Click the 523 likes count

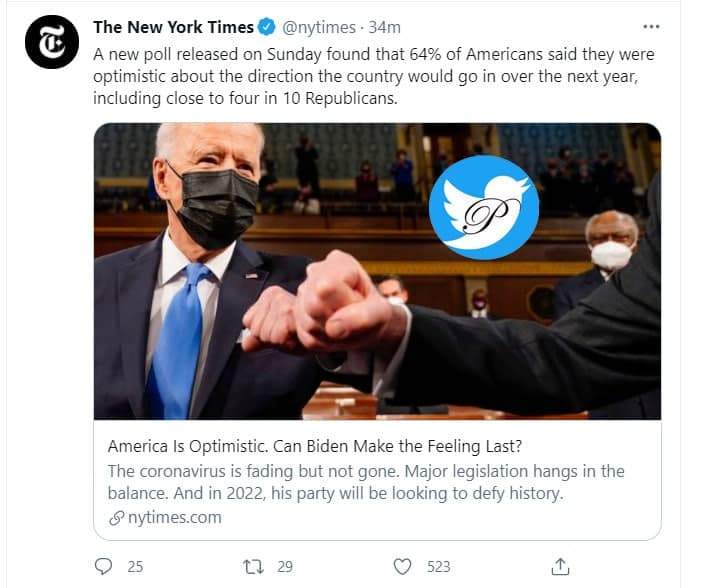point(439,567)
